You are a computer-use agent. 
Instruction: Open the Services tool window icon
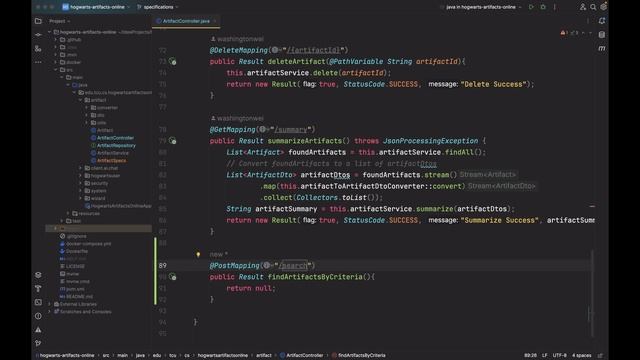pyautogui.click(x=38, y=275)
